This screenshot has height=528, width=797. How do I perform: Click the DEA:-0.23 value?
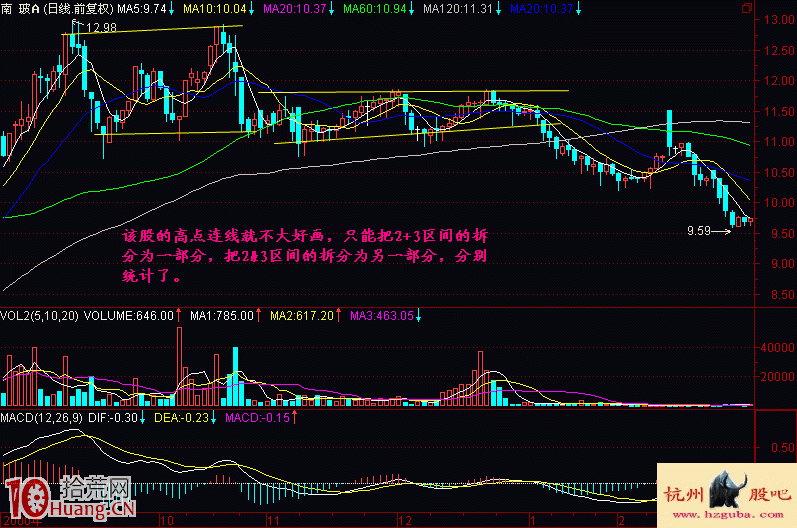tap(181, 418)
